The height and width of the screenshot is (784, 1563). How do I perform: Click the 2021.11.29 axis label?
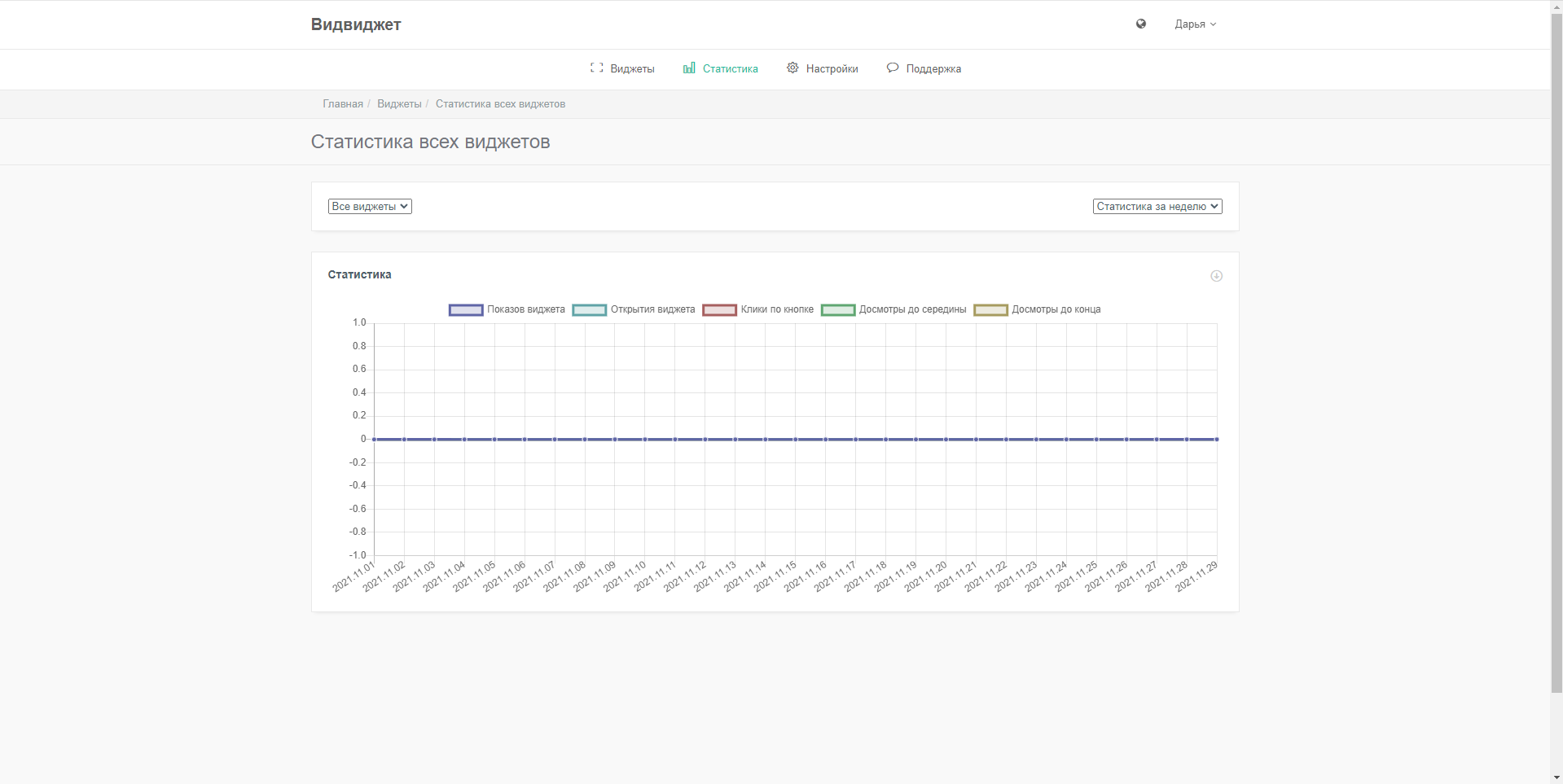pyautogui.click(x=1196, y=576)
